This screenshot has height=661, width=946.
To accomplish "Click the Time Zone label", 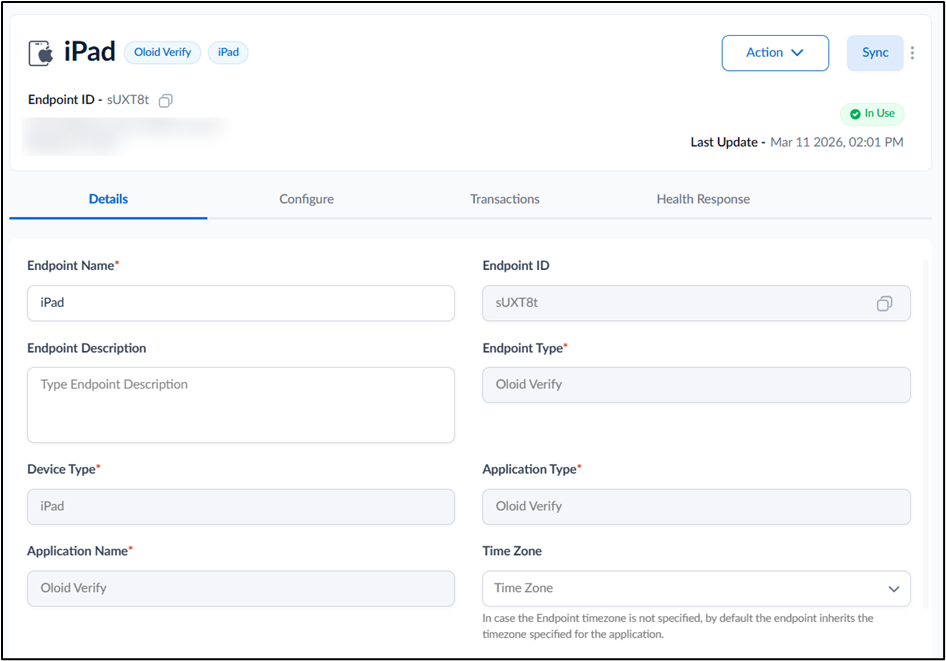I will click(x=512, y=551).
